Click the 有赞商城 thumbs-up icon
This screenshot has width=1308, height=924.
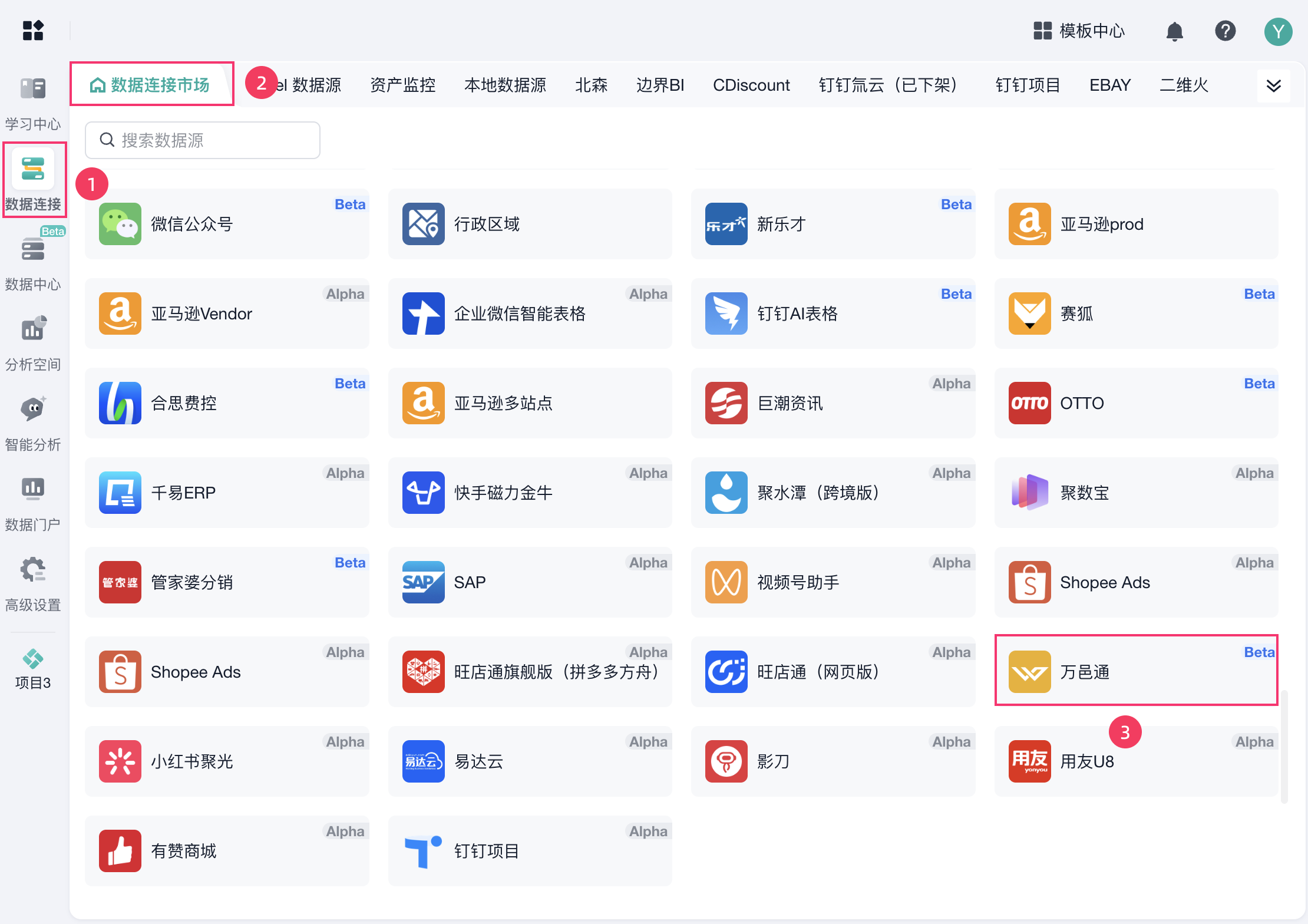120,851
